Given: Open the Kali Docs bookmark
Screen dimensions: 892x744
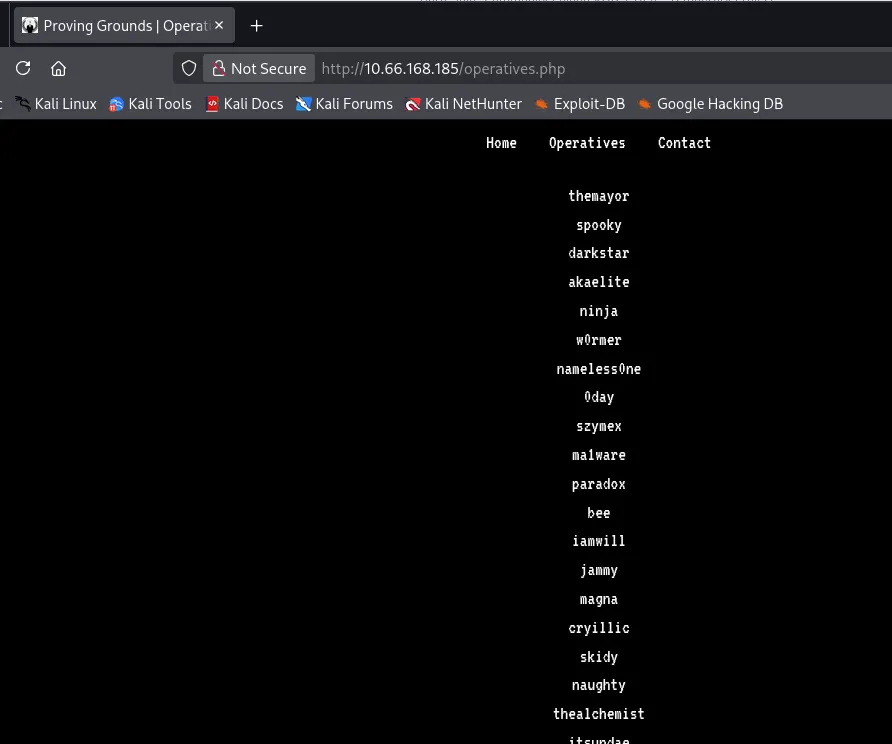Looking at the screenshot, I should point(244,104).
